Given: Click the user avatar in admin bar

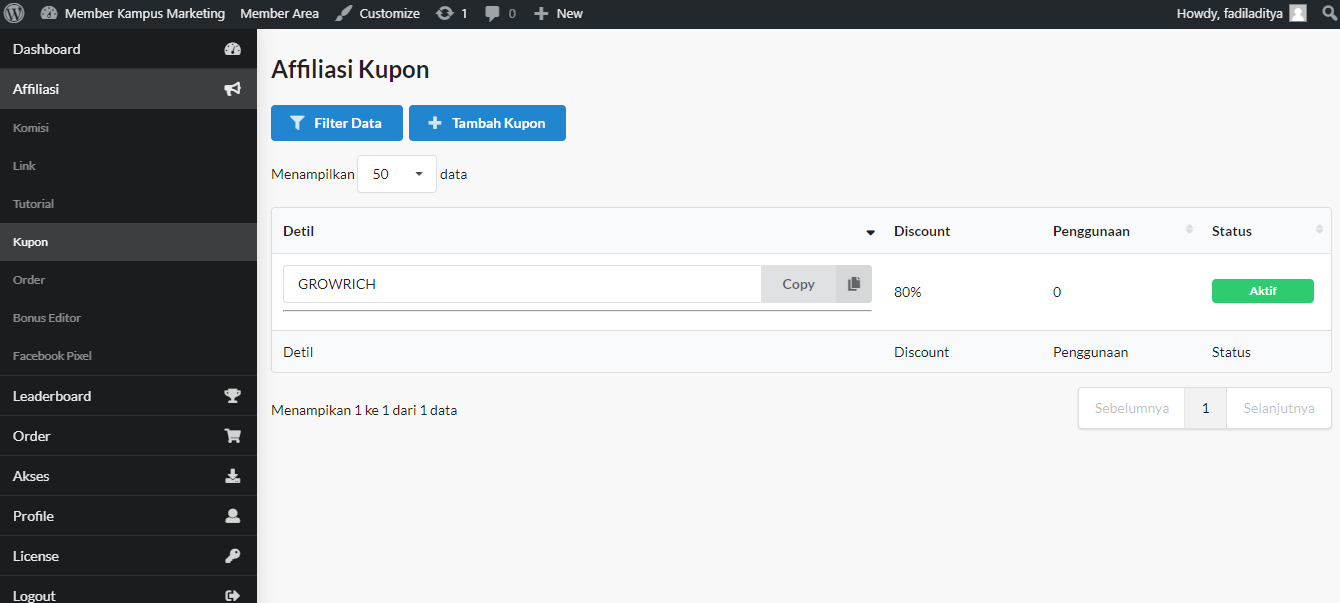Looking at the screenshot, I should coord(1297,14).
